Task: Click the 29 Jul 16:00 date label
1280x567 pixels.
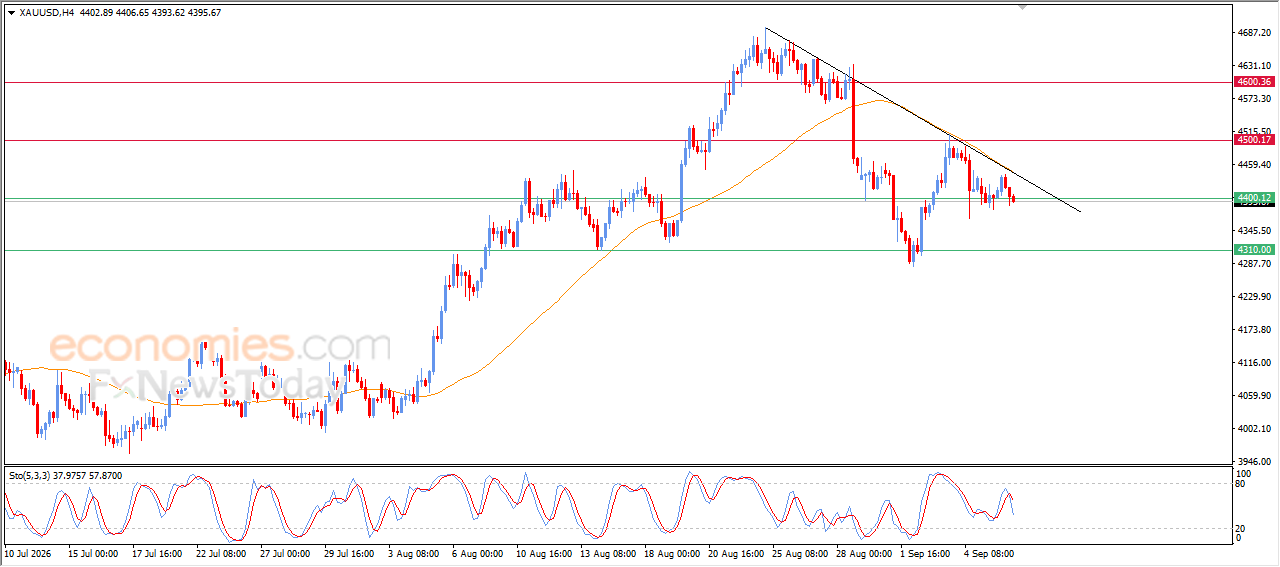Action: tap(349, 552)
